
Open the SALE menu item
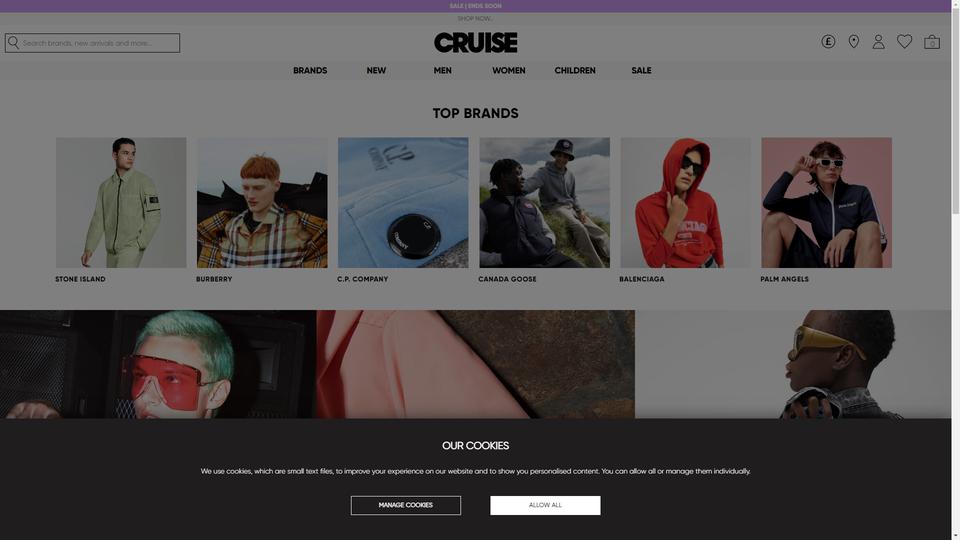click(x=641, y=70)
